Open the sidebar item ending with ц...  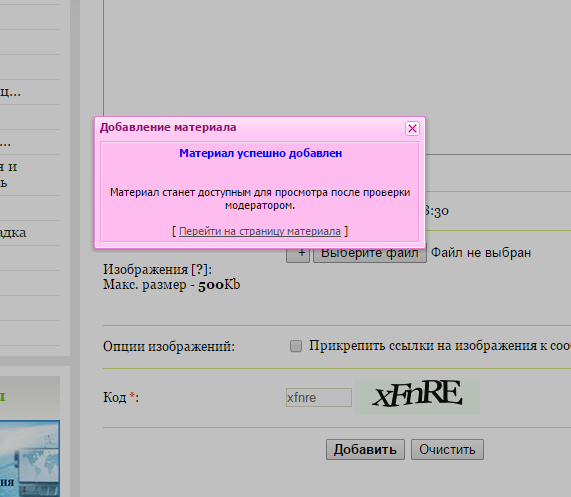tap(10, 92)
